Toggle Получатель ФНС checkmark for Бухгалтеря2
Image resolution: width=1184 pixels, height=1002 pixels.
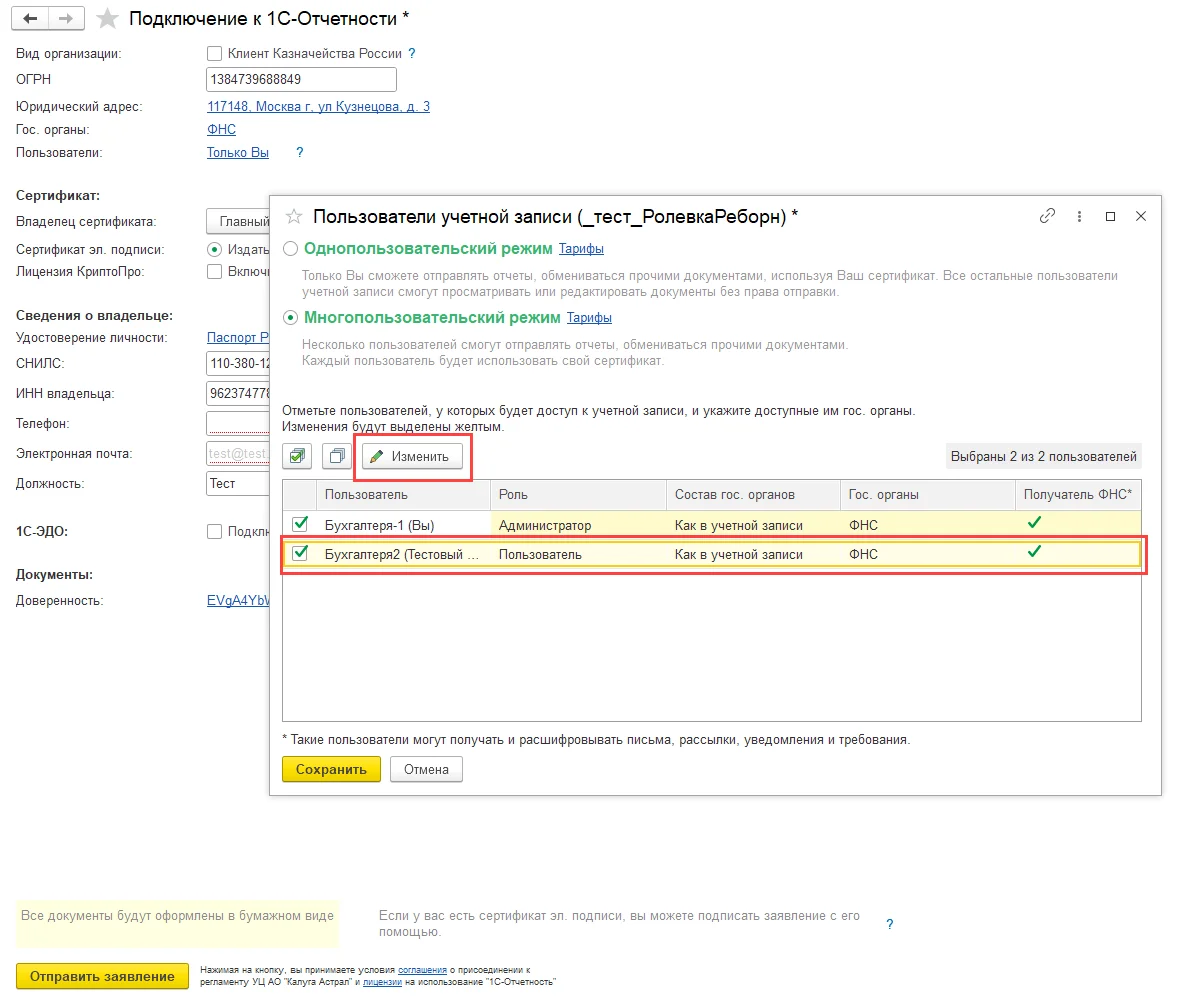(x=1034, y=551)
